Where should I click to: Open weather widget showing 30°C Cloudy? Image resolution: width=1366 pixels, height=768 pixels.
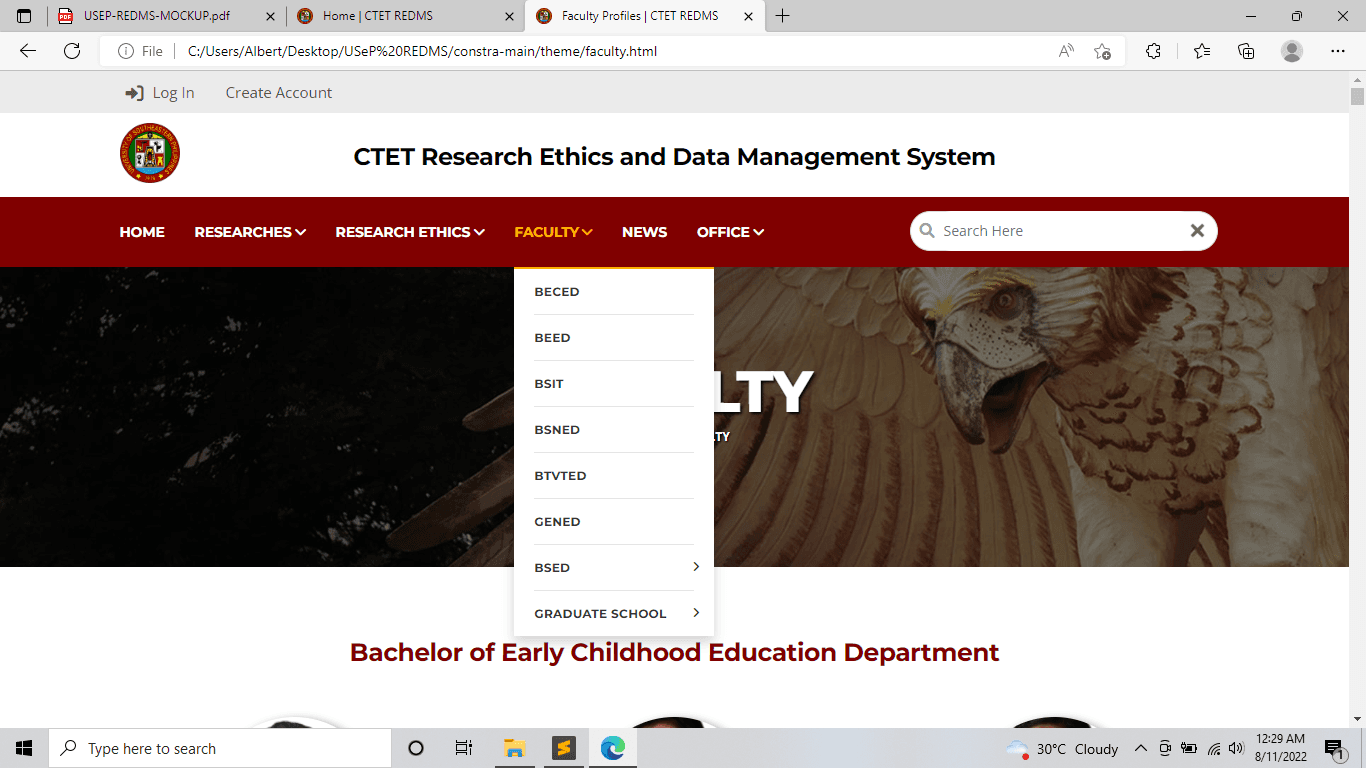tap(1063, 748)
